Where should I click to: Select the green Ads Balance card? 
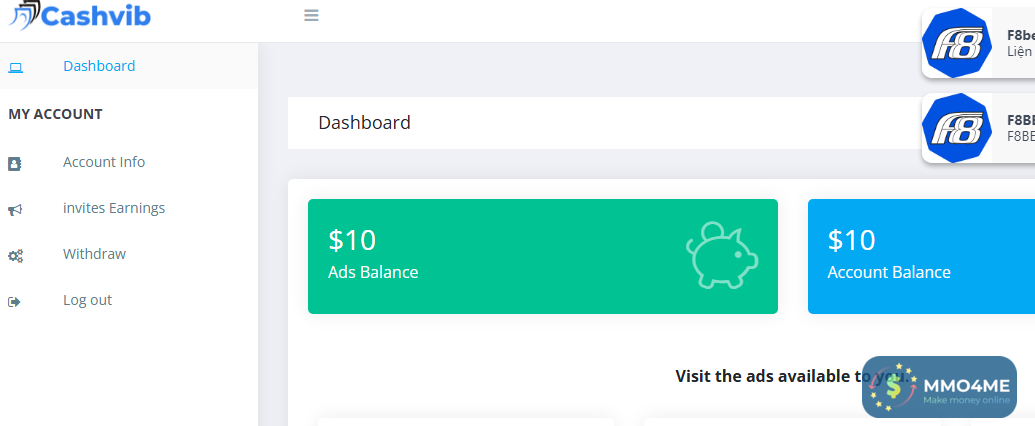point(500,256)
